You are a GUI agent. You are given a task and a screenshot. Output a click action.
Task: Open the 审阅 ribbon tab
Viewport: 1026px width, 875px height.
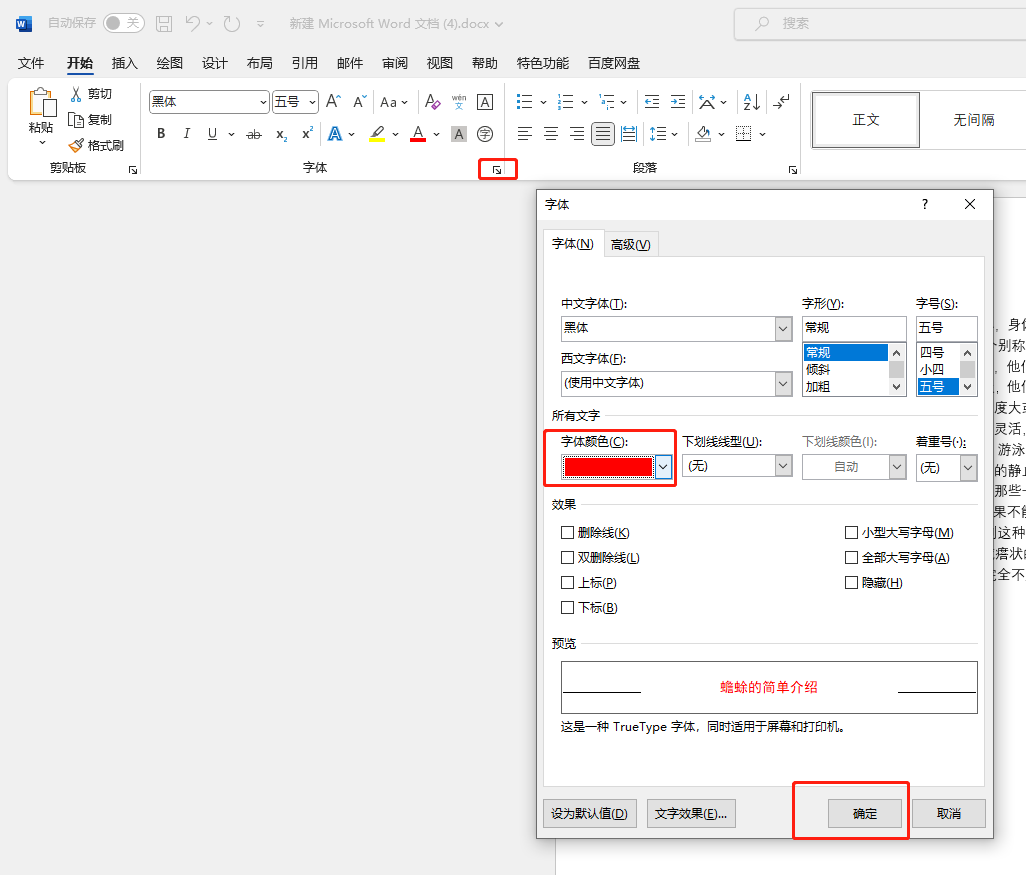[x=394, y=62]
